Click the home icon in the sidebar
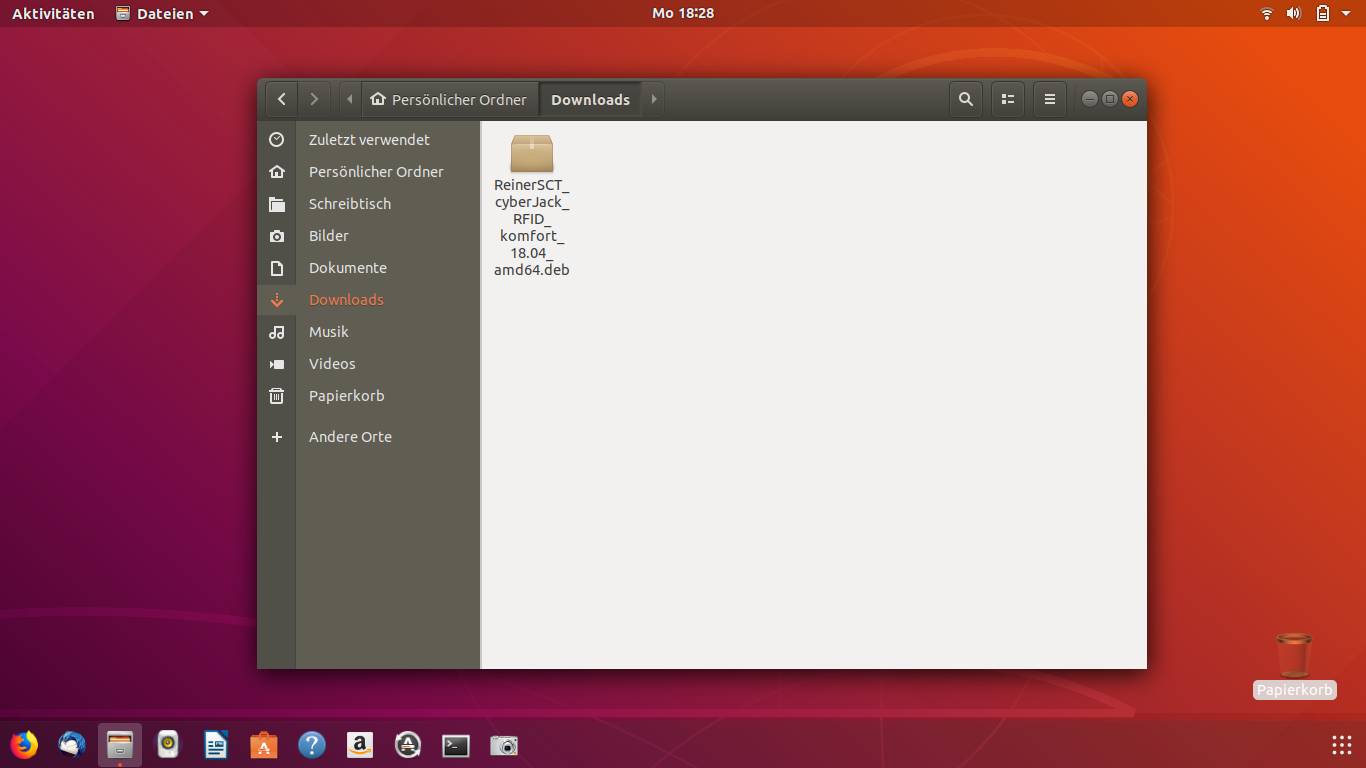Screen dimensions: 1366x768 pyautogui.click(x=277, y=172)
